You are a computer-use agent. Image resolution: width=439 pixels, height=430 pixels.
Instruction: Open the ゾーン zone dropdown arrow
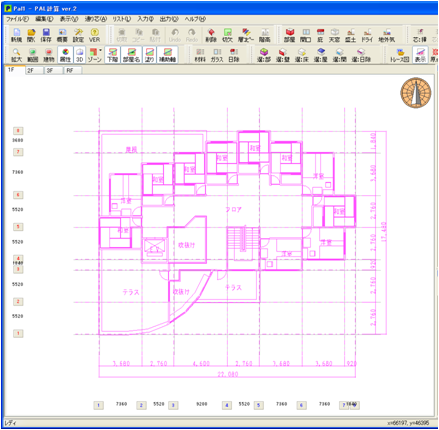coord(100,51)
